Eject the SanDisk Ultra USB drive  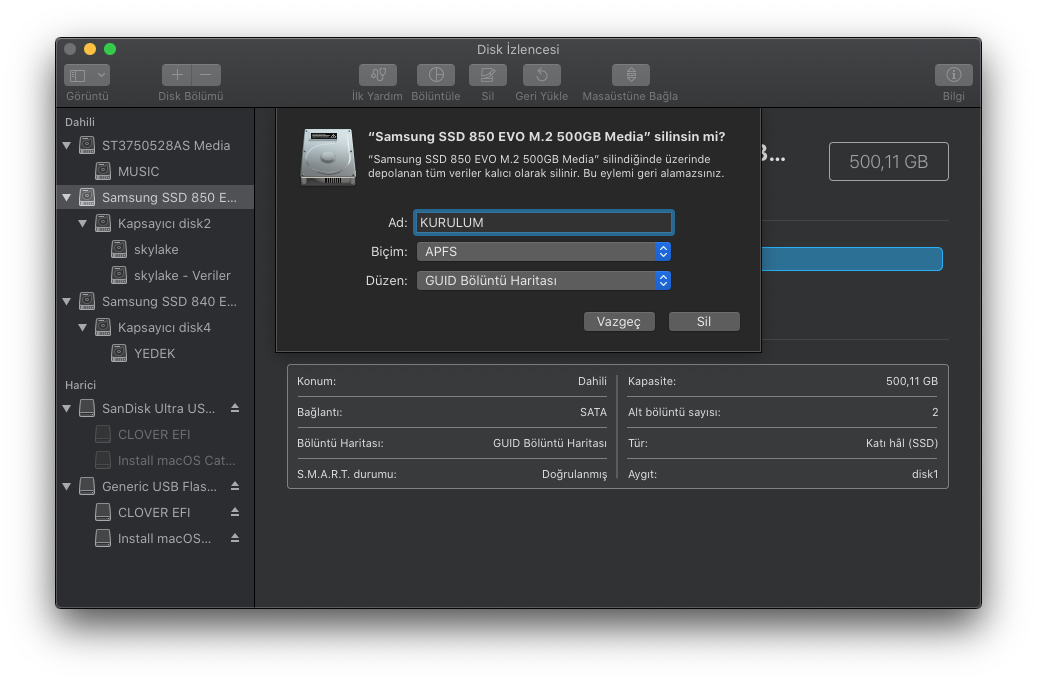(235, 408)
